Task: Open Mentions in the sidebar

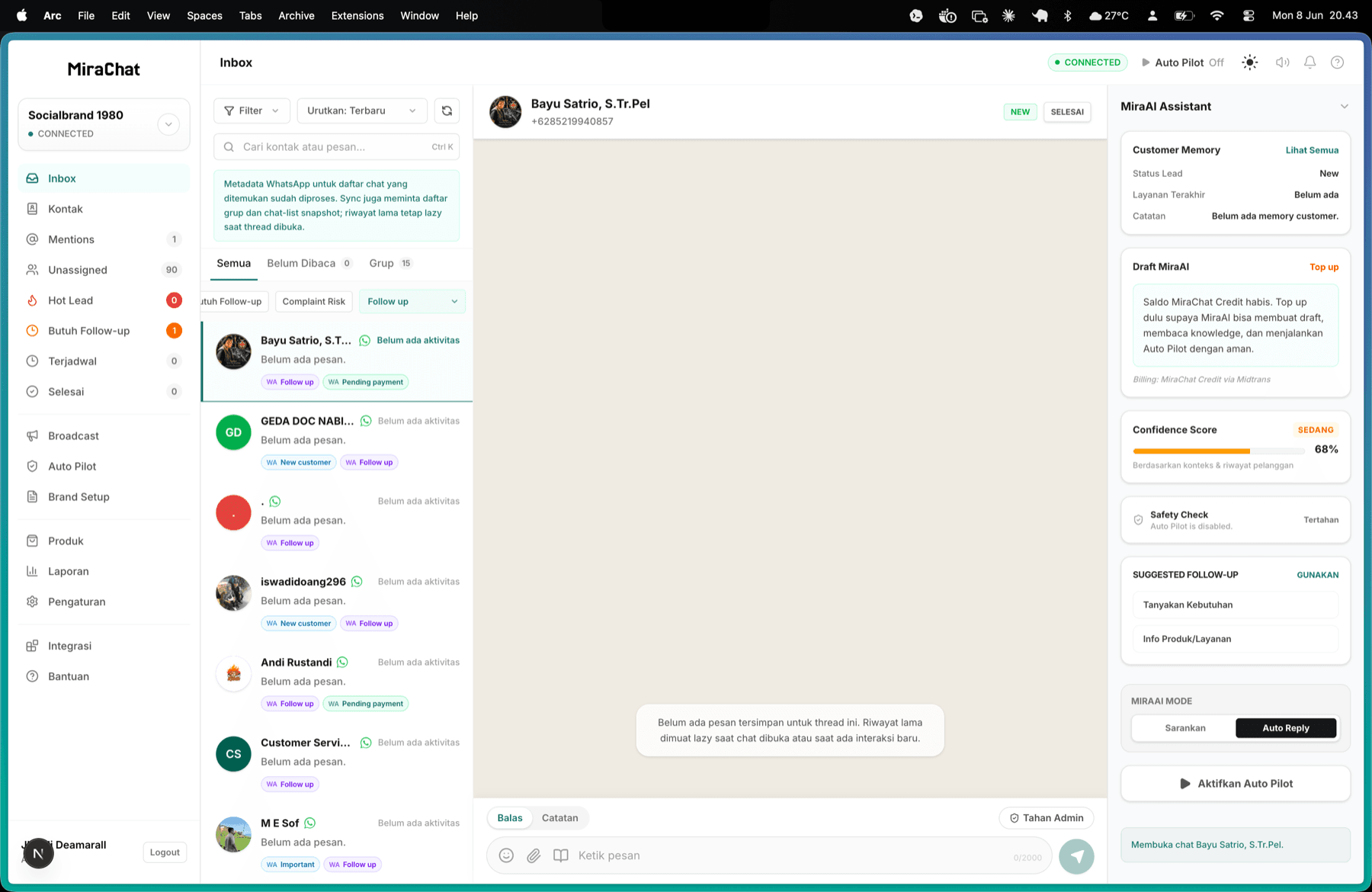Action: click(104, 239)
